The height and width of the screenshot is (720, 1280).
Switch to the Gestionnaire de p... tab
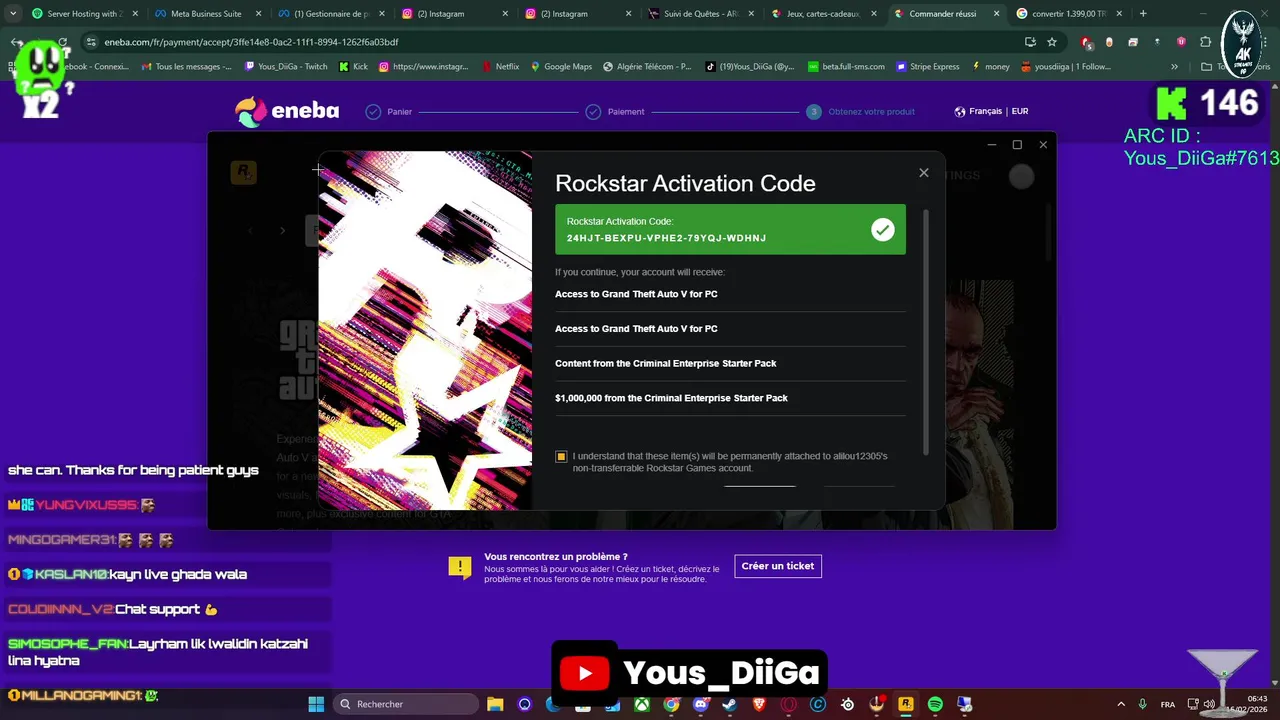[x=330, y=14]
